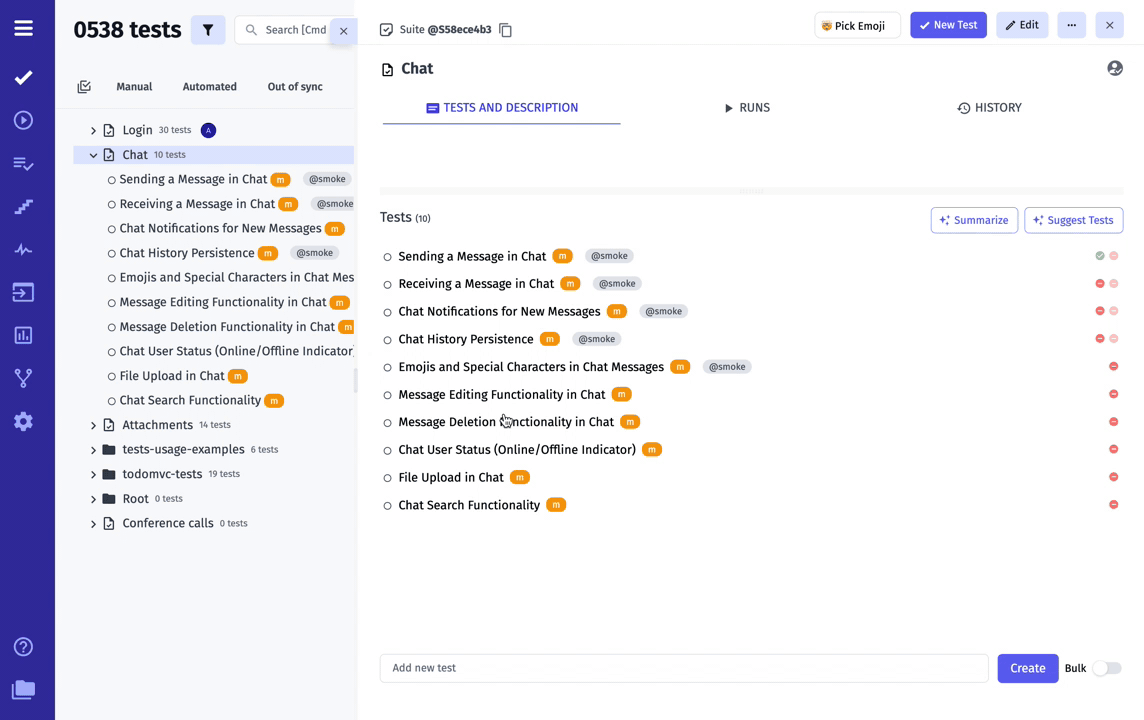Open the Branches fork sidebar icon
This screenshot has width=1144, height=720.
pyautogui.click(x=23, y=378)
